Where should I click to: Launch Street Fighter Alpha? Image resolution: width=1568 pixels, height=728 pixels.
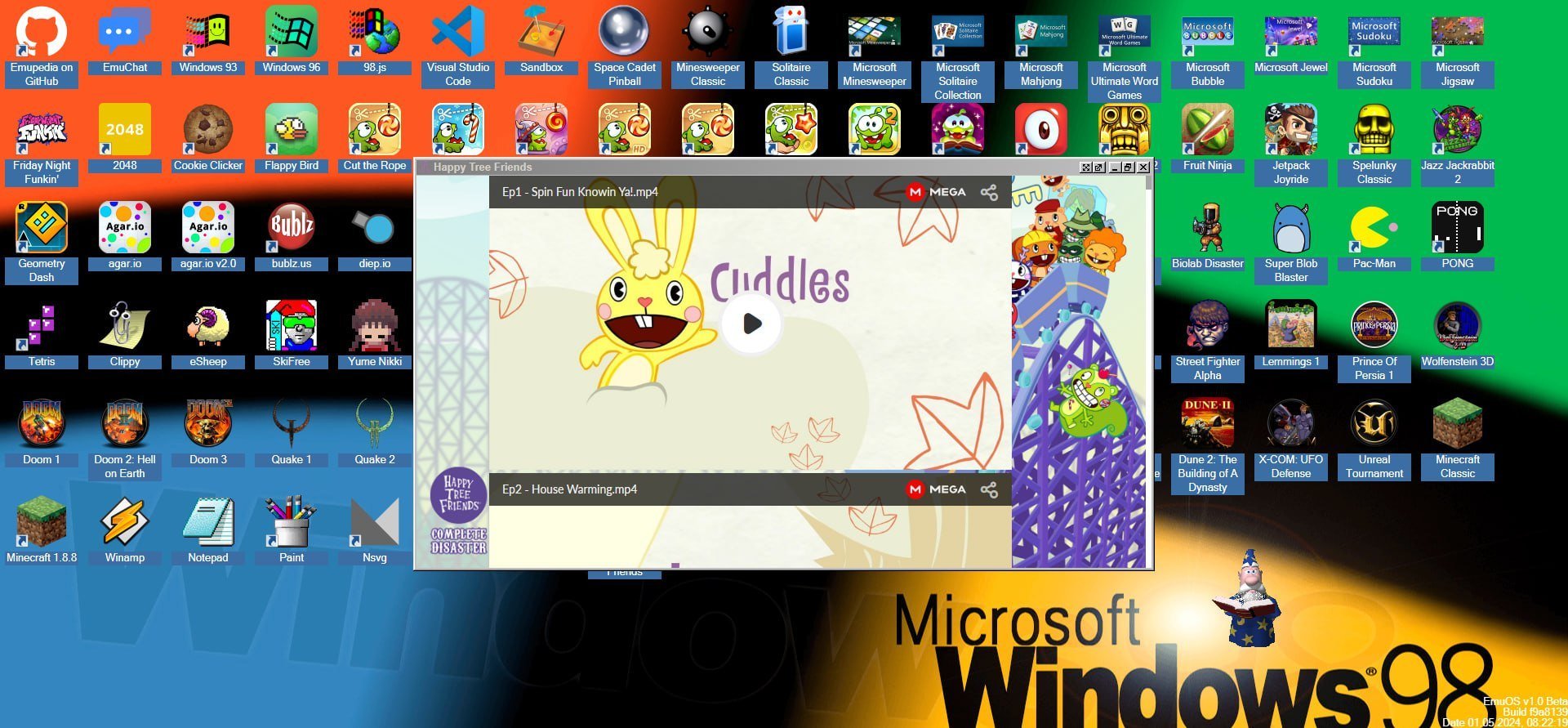[1208, 340]
